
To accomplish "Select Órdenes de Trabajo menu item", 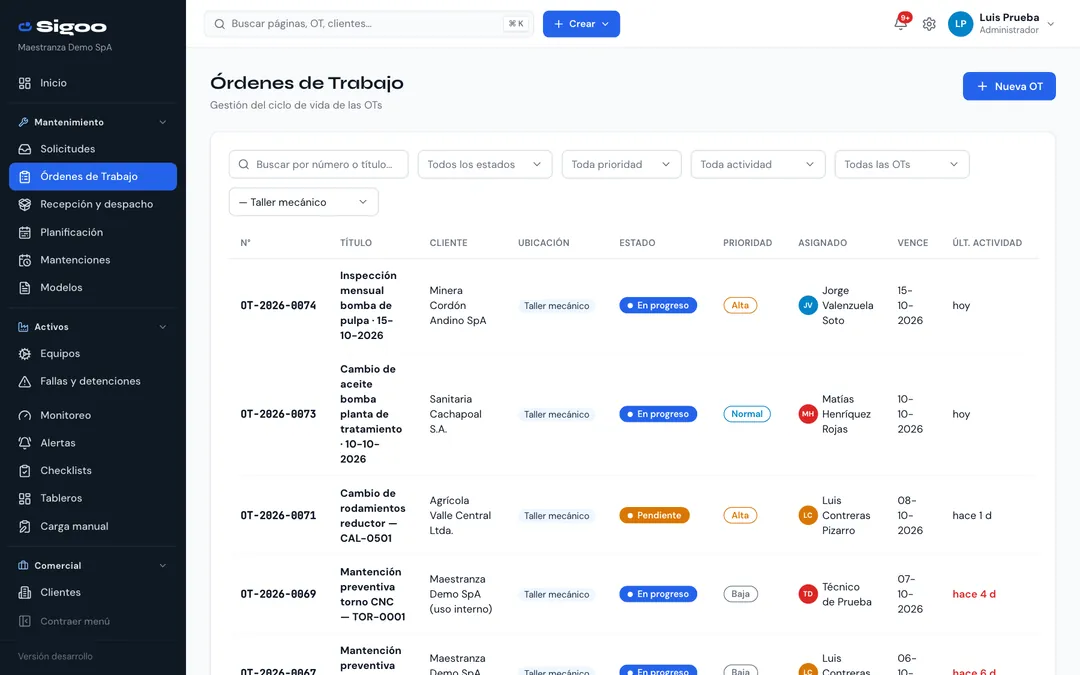I will point(93,176).
